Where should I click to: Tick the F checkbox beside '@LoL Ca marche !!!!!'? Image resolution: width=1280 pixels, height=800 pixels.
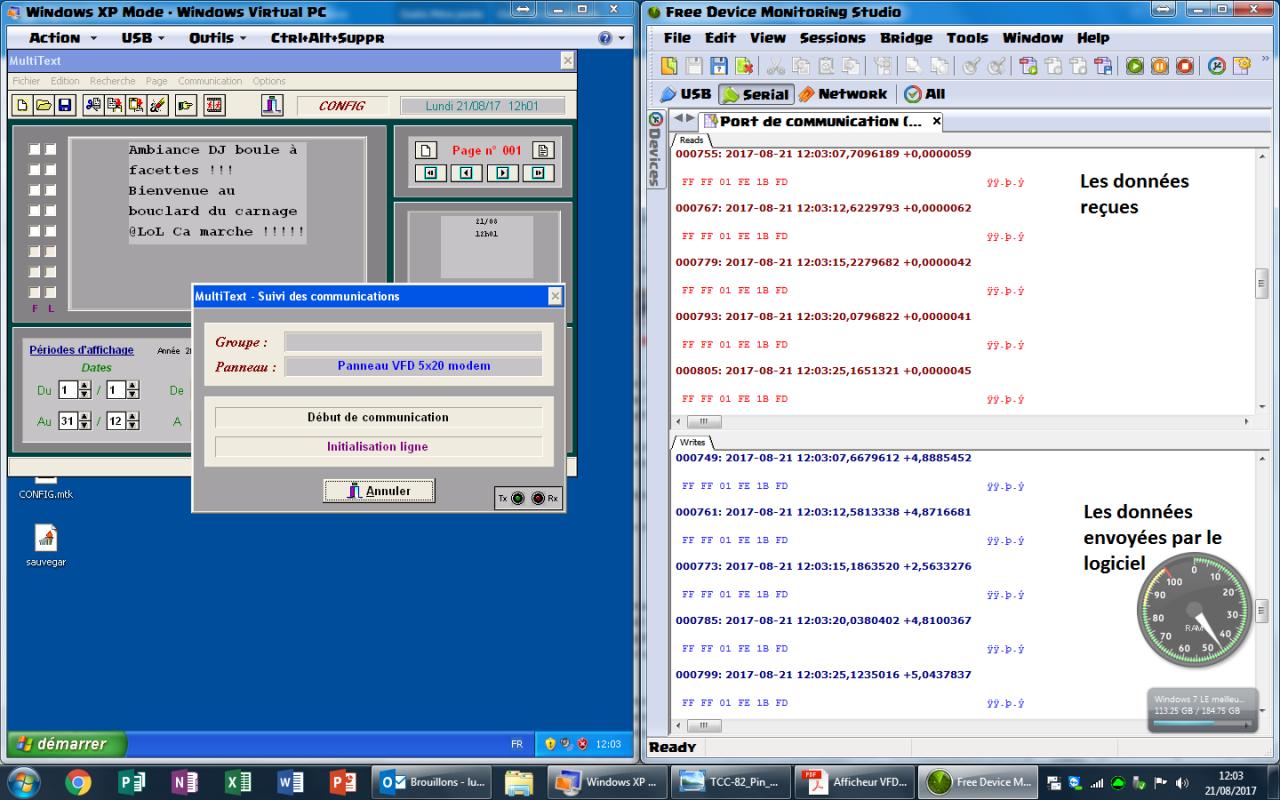[x=34, y=231]
